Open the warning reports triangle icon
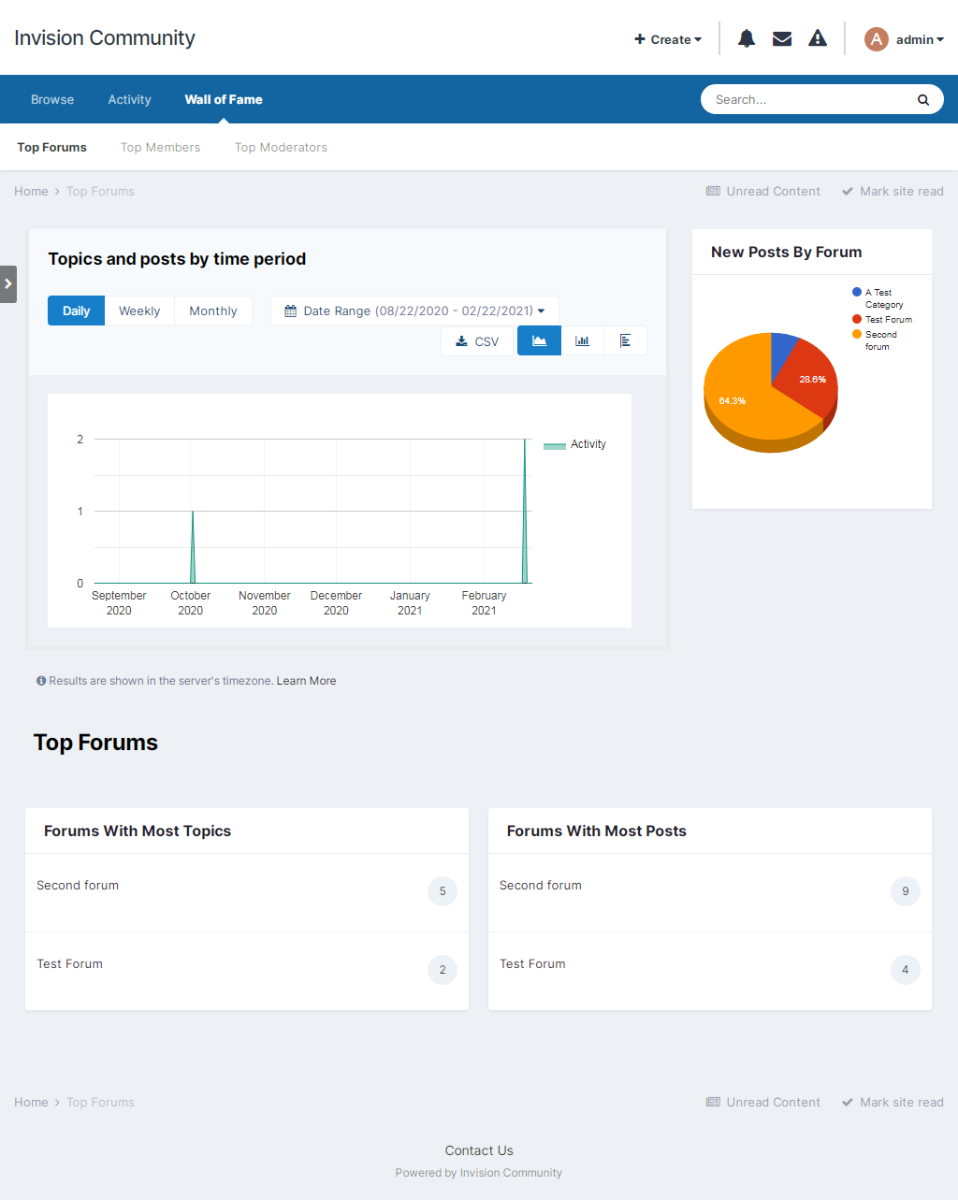958x1200 pixels. tap(818, 39)
